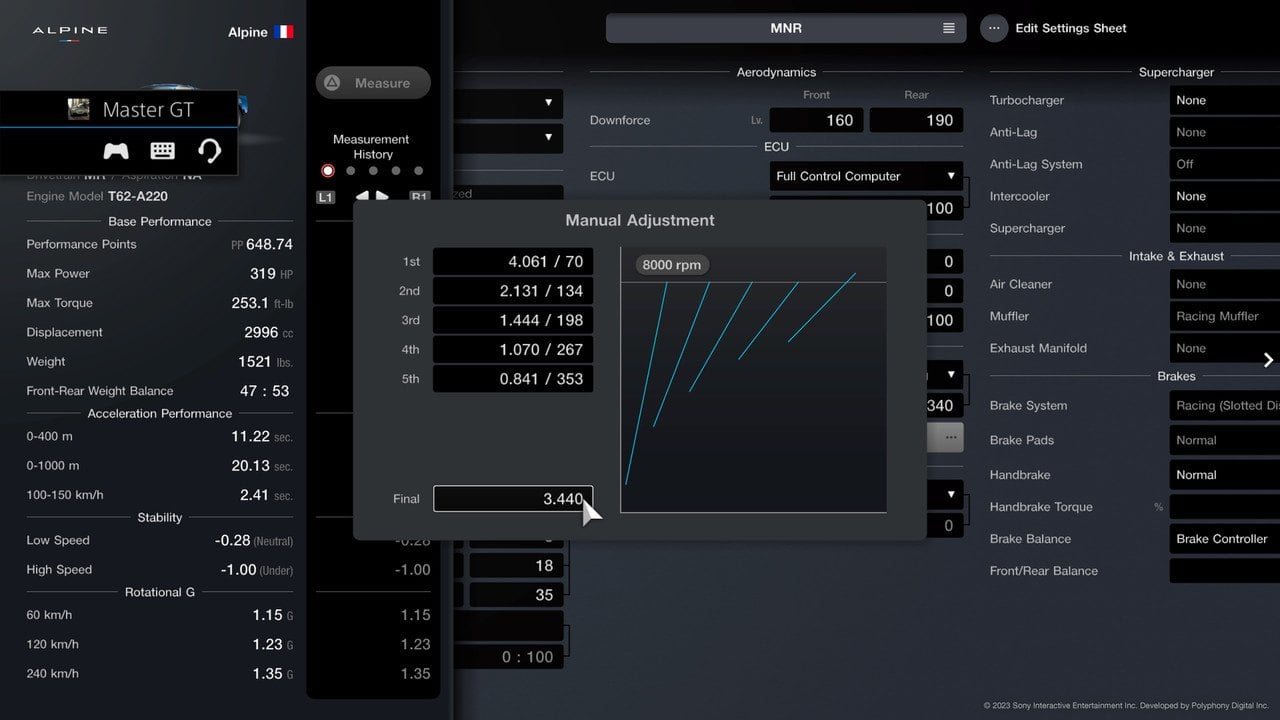The width and height of the screenshot is (1280, 720).
Task: Click the French flag icon
Action: pyautogui.click(x=284, y=32)
